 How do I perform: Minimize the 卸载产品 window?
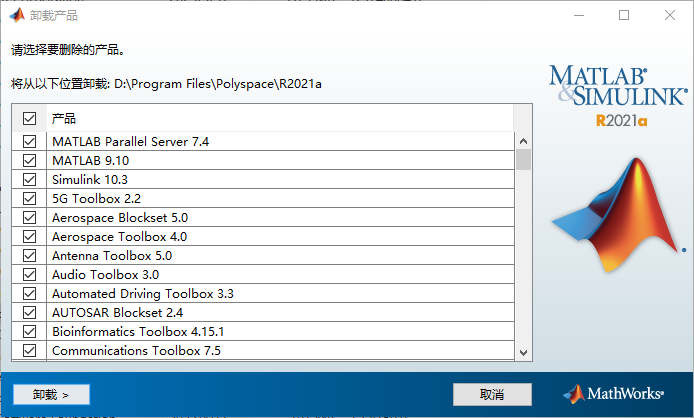[x=579, y=15]
